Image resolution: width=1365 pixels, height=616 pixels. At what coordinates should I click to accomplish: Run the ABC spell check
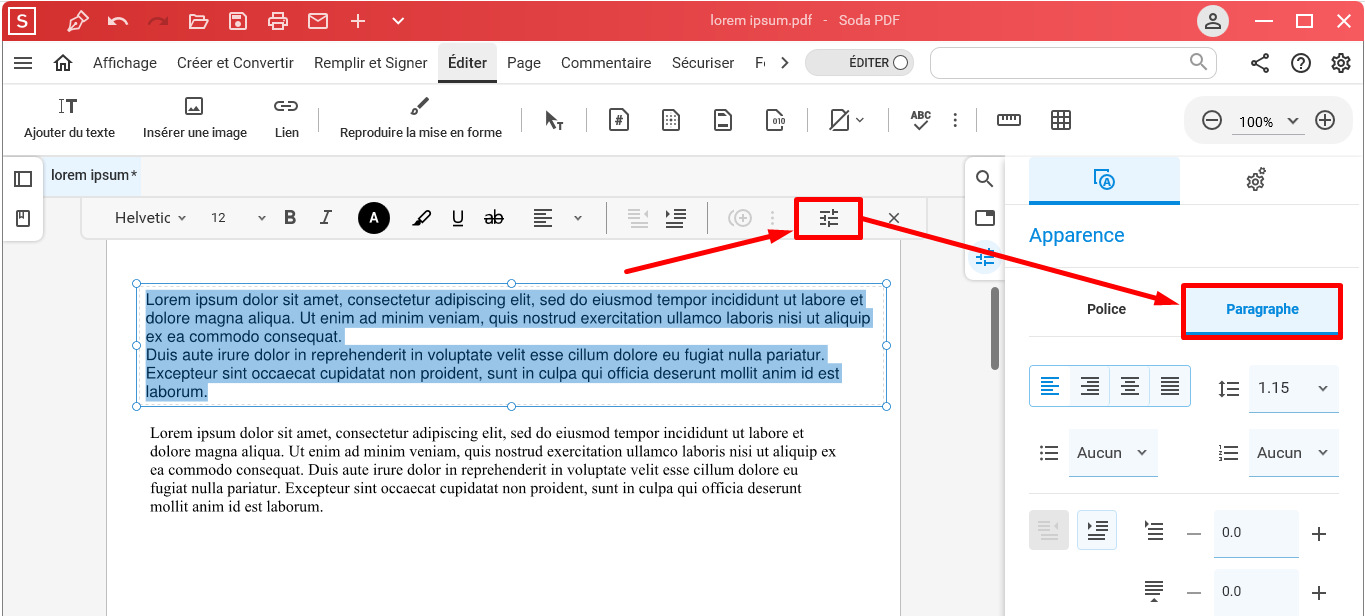click(x=921, y=121)
